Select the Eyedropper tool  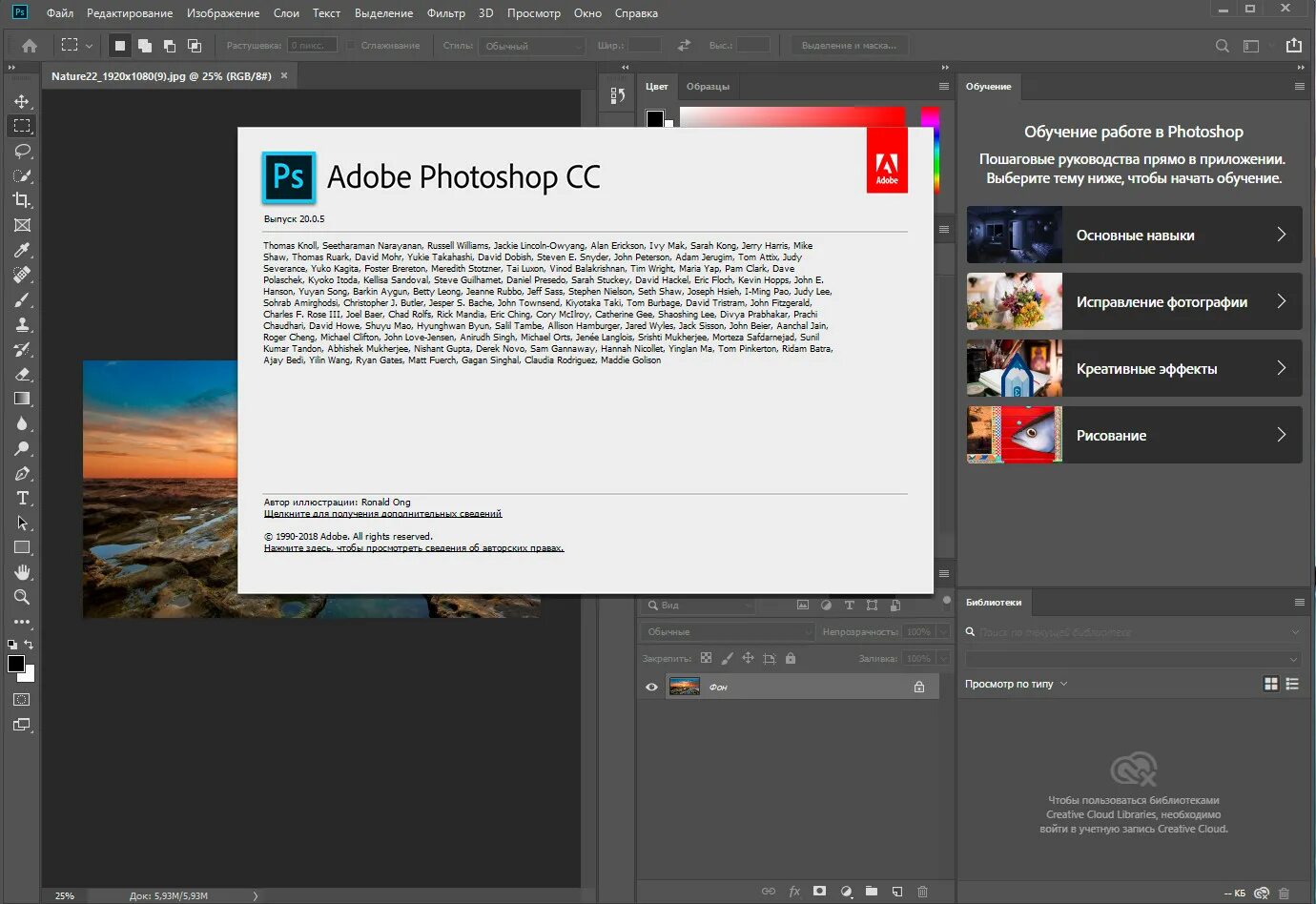tap(22, 250)
